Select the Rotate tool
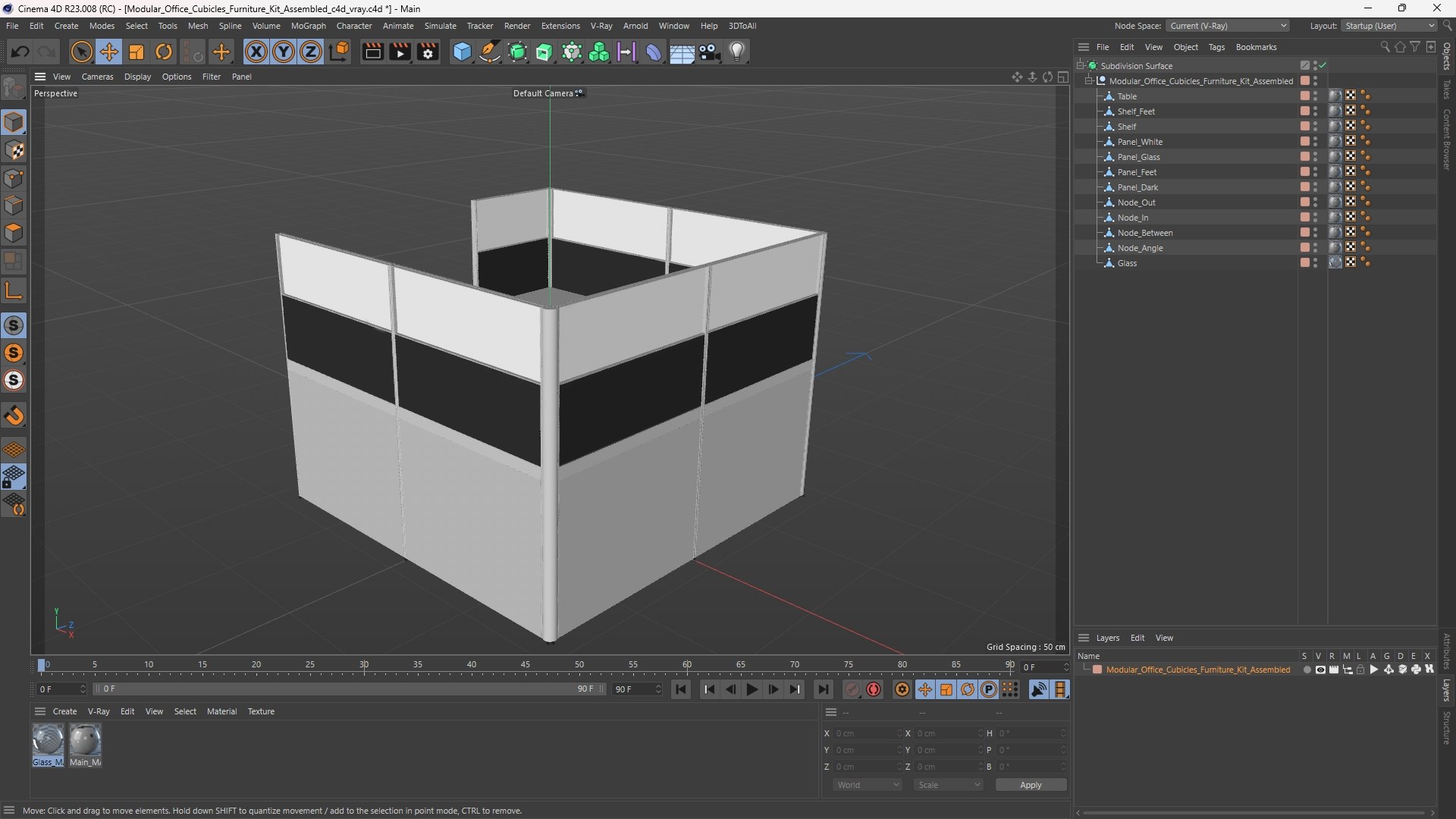 [x=164, y=52]
